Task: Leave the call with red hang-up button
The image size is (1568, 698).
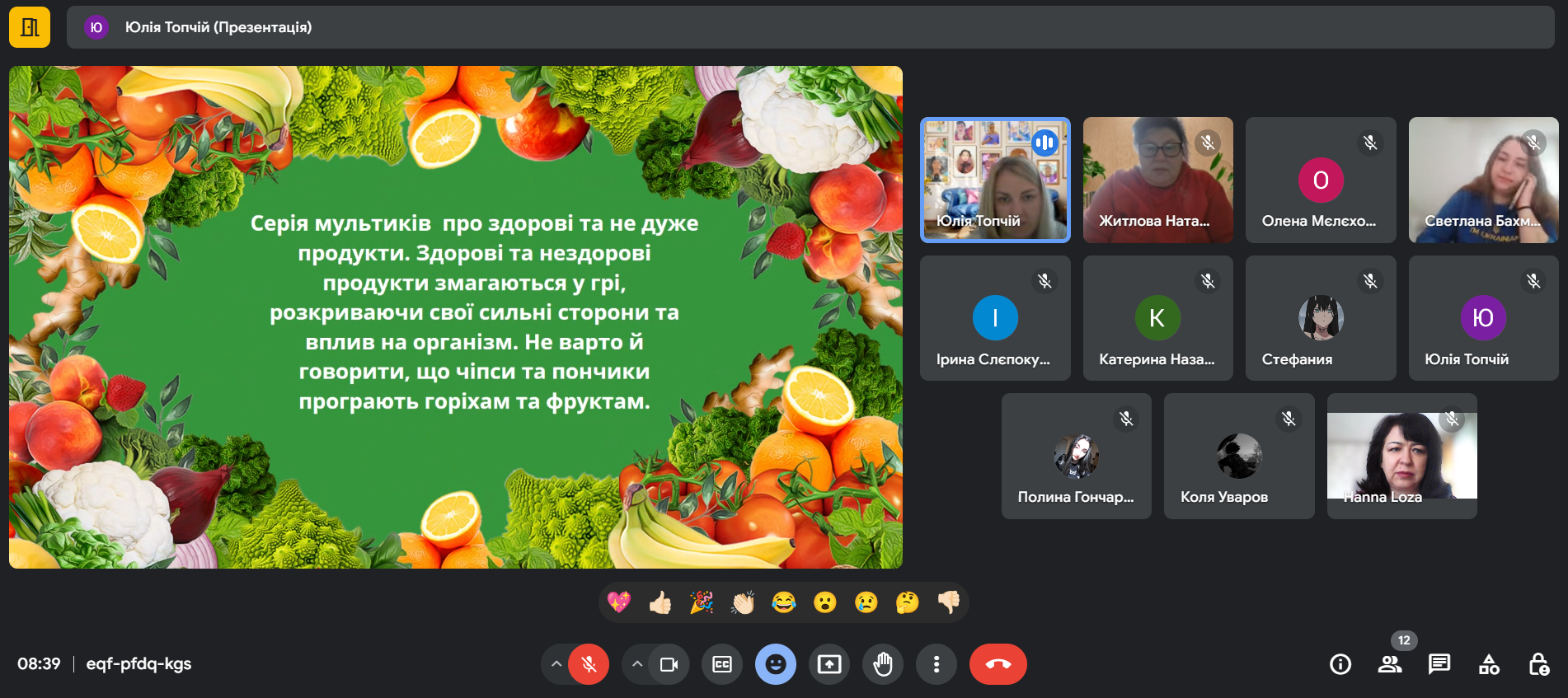Action: click(998, 664)
